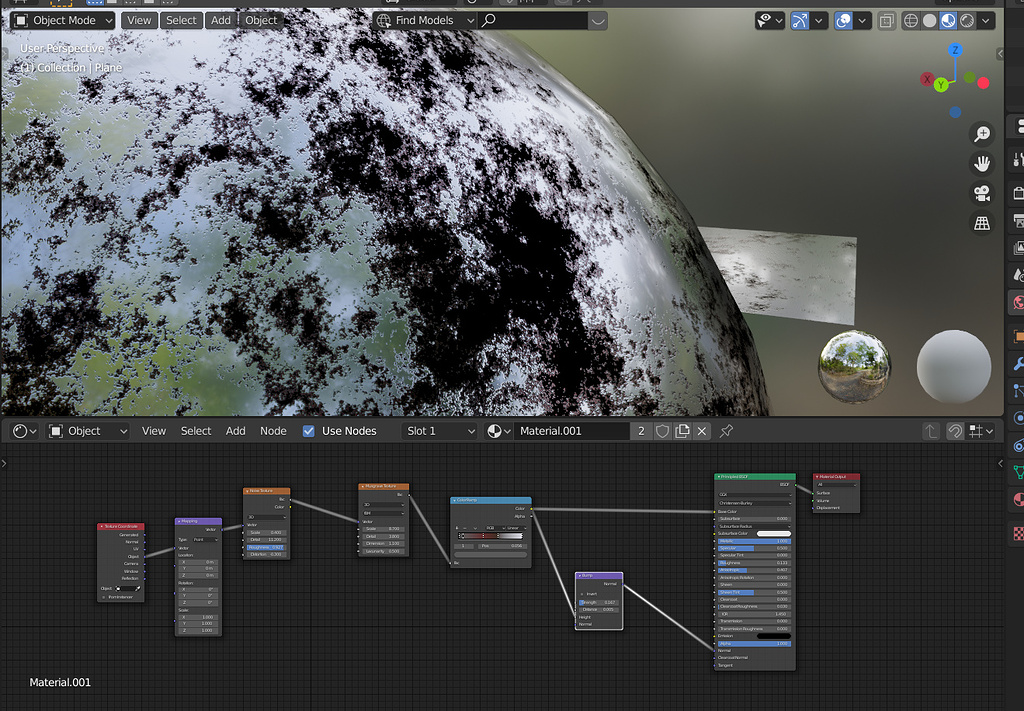This screenshot has width=1024, height=711.
Task: Pin the node tree with pin icon
Action: click(726, 431)
